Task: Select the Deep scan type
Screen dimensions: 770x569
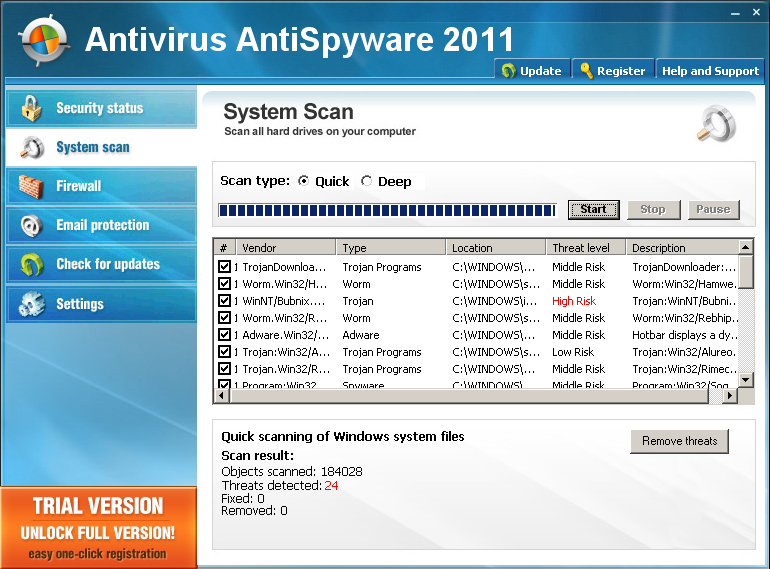Action: tap(366, 181)
